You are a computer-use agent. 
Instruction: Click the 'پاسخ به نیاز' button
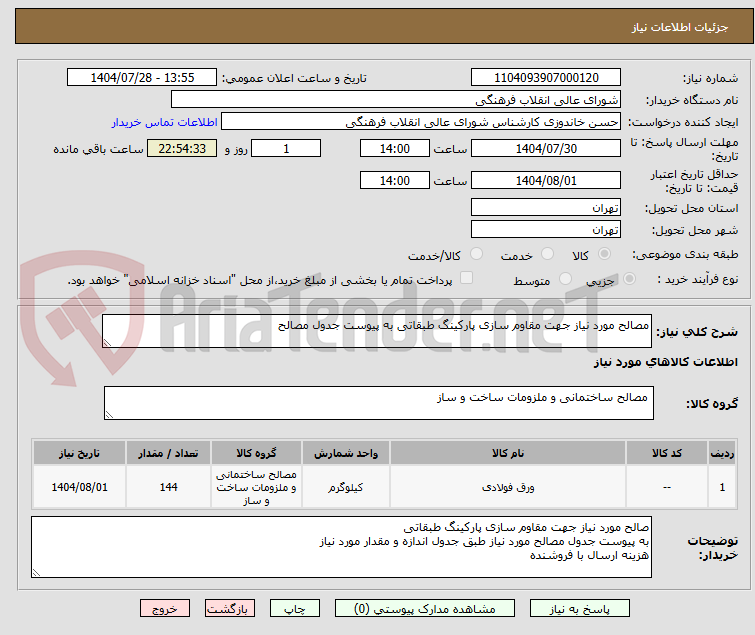(x=579, y=609)
